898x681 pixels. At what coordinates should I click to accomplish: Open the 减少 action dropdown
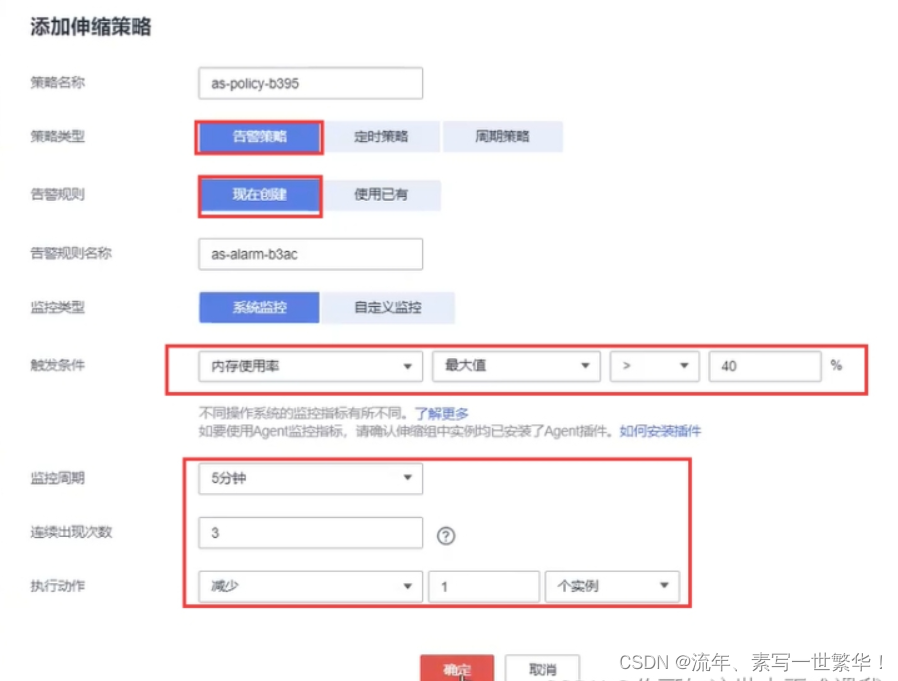[x=310, y=586]
